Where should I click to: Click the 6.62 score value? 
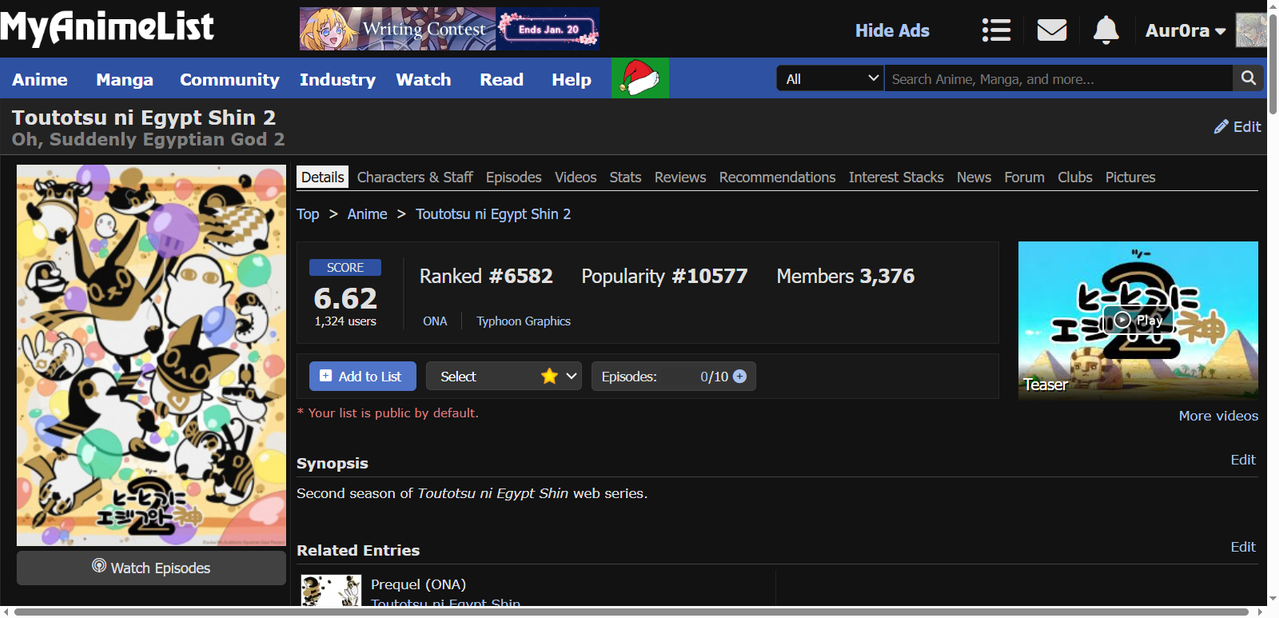click(345, 298)
